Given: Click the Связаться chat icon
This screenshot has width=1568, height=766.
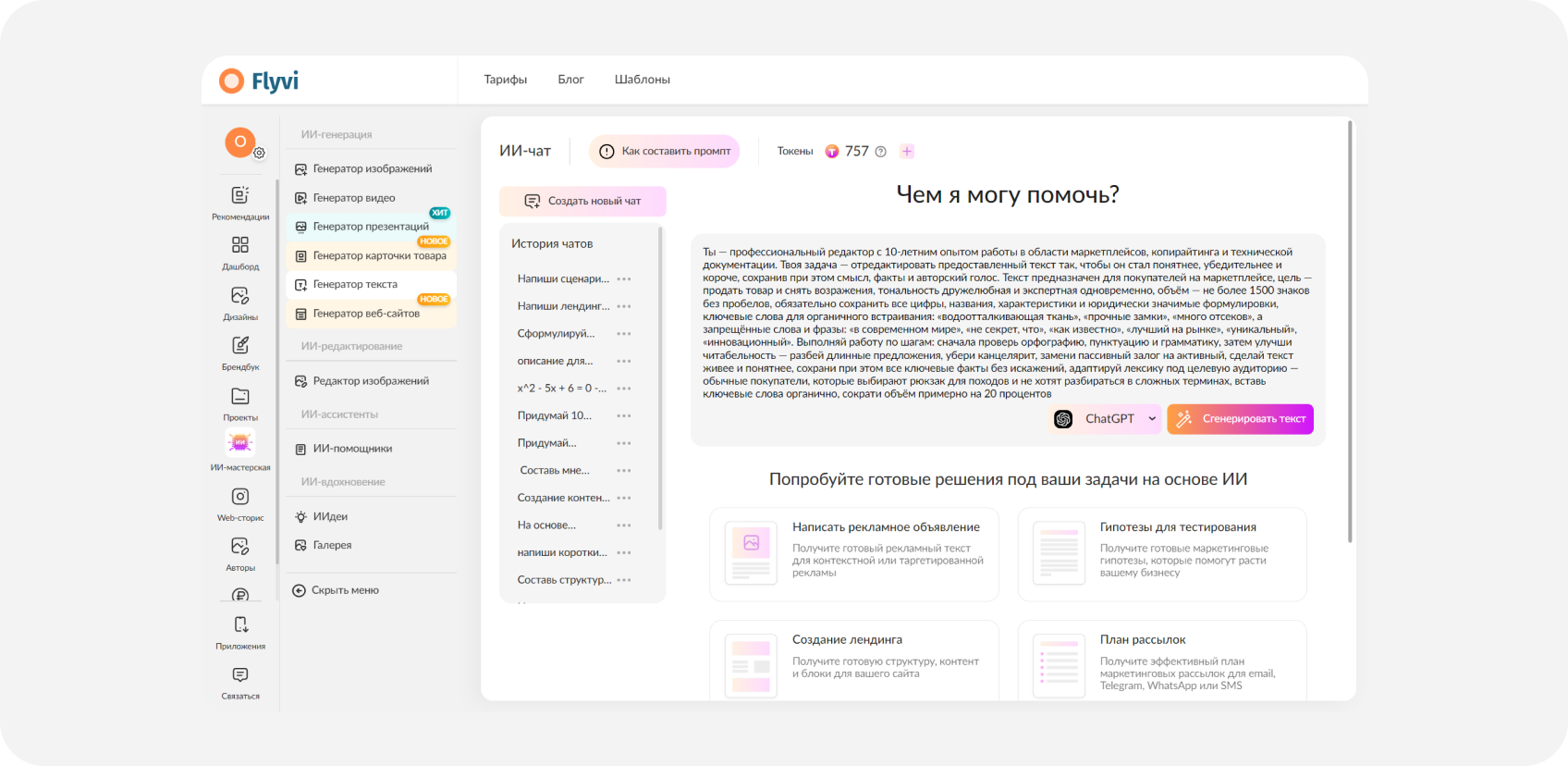Looking at the screenshot, I should [x=240, y=675].
